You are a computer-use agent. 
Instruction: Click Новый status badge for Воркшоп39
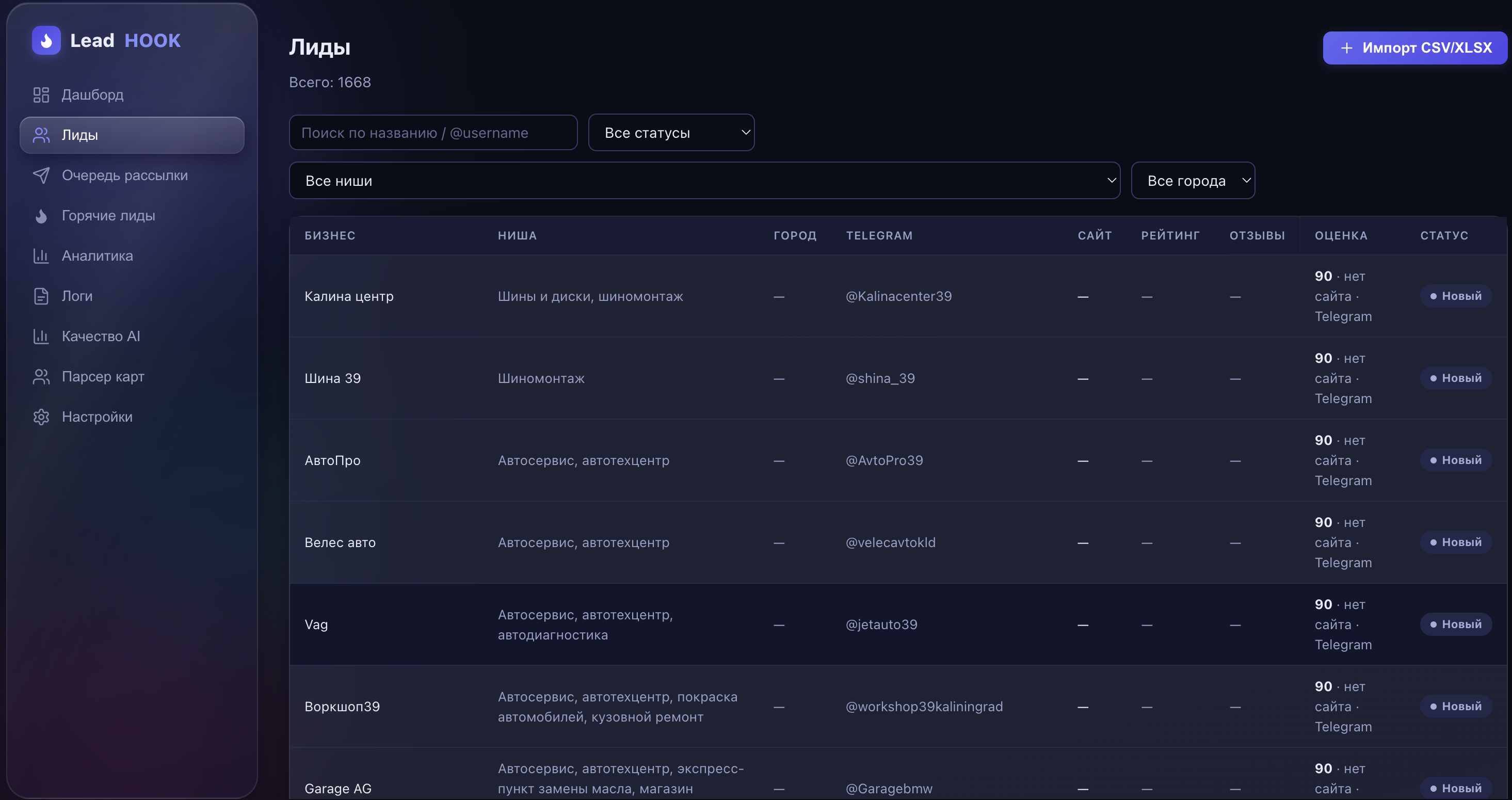[x=1456, y=707]
